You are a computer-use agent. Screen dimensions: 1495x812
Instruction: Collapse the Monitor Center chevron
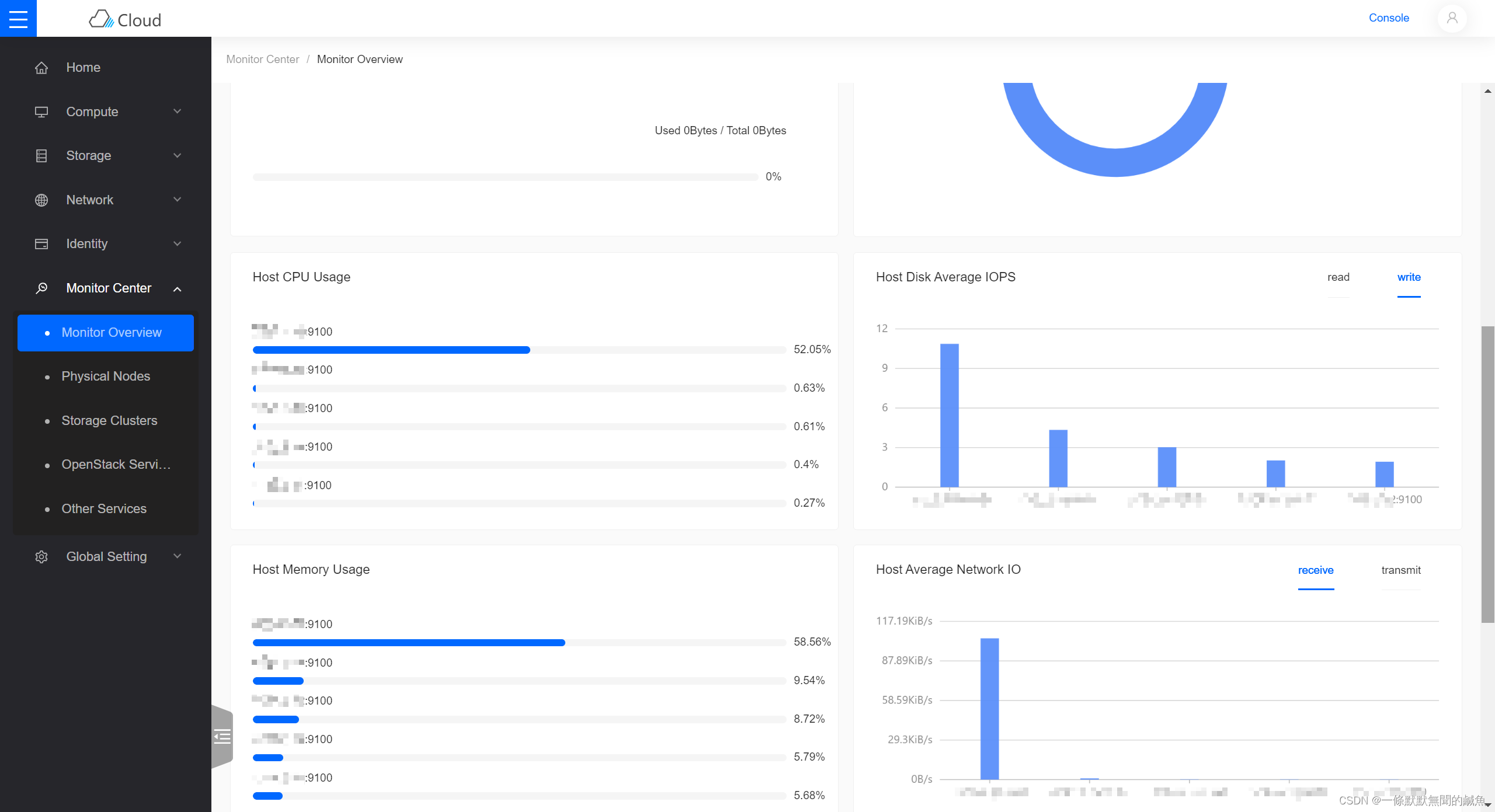tap(178, 288)
